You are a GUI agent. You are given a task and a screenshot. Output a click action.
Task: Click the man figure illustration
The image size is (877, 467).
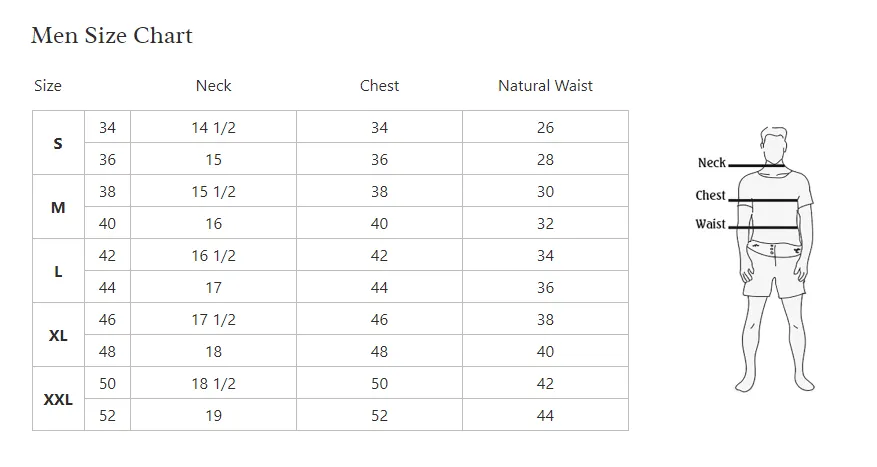(x=775, y=259)
